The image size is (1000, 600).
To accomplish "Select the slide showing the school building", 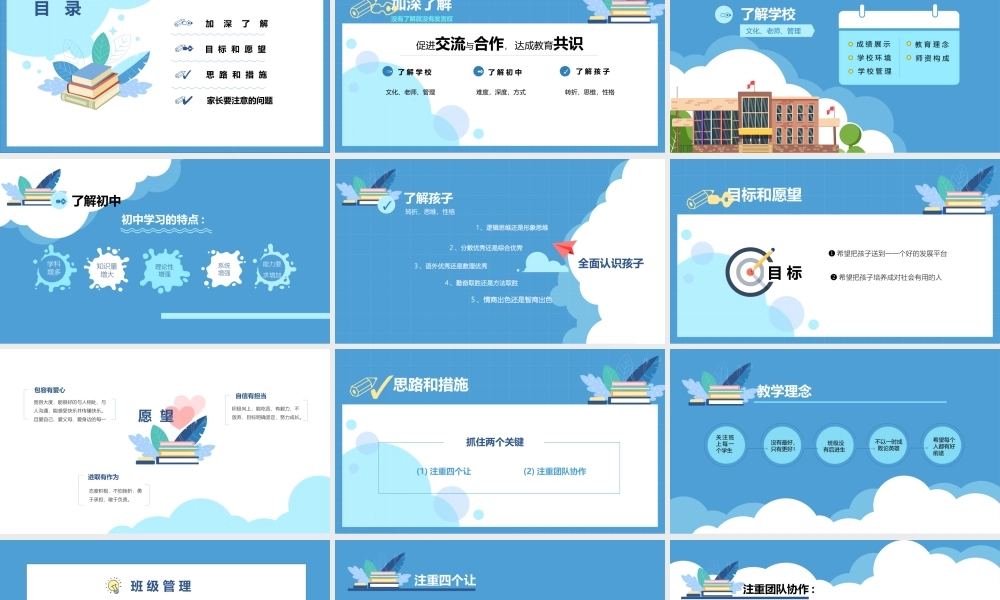I will 835,75.
